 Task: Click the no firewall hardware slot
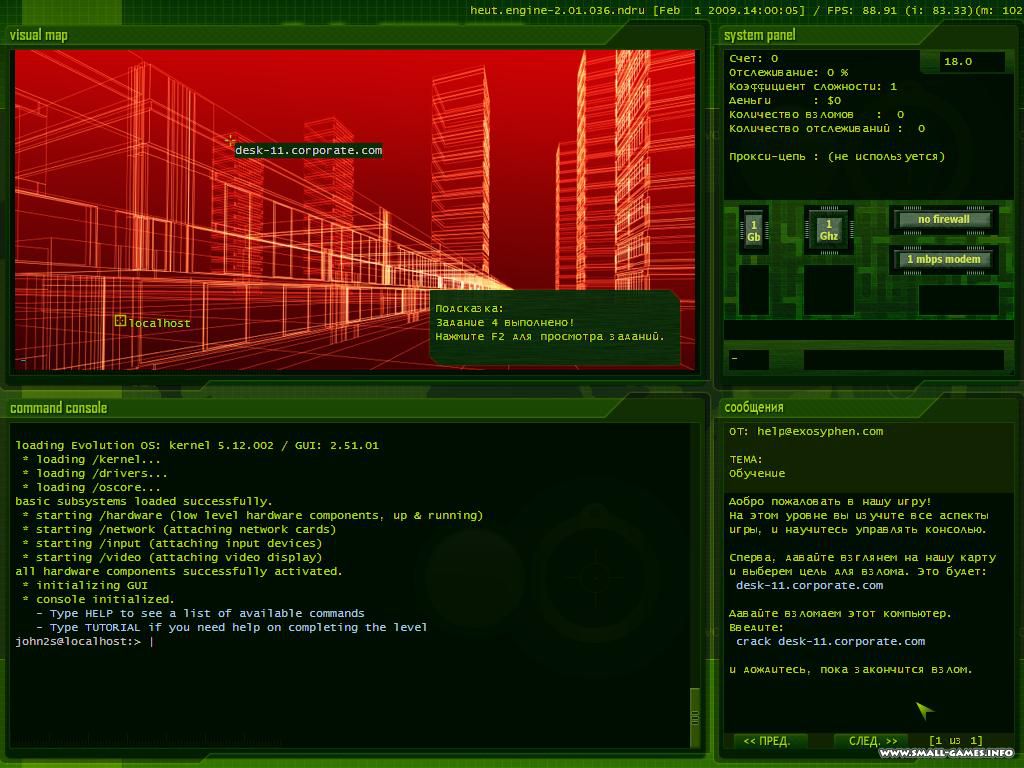[x=943, y=219]
